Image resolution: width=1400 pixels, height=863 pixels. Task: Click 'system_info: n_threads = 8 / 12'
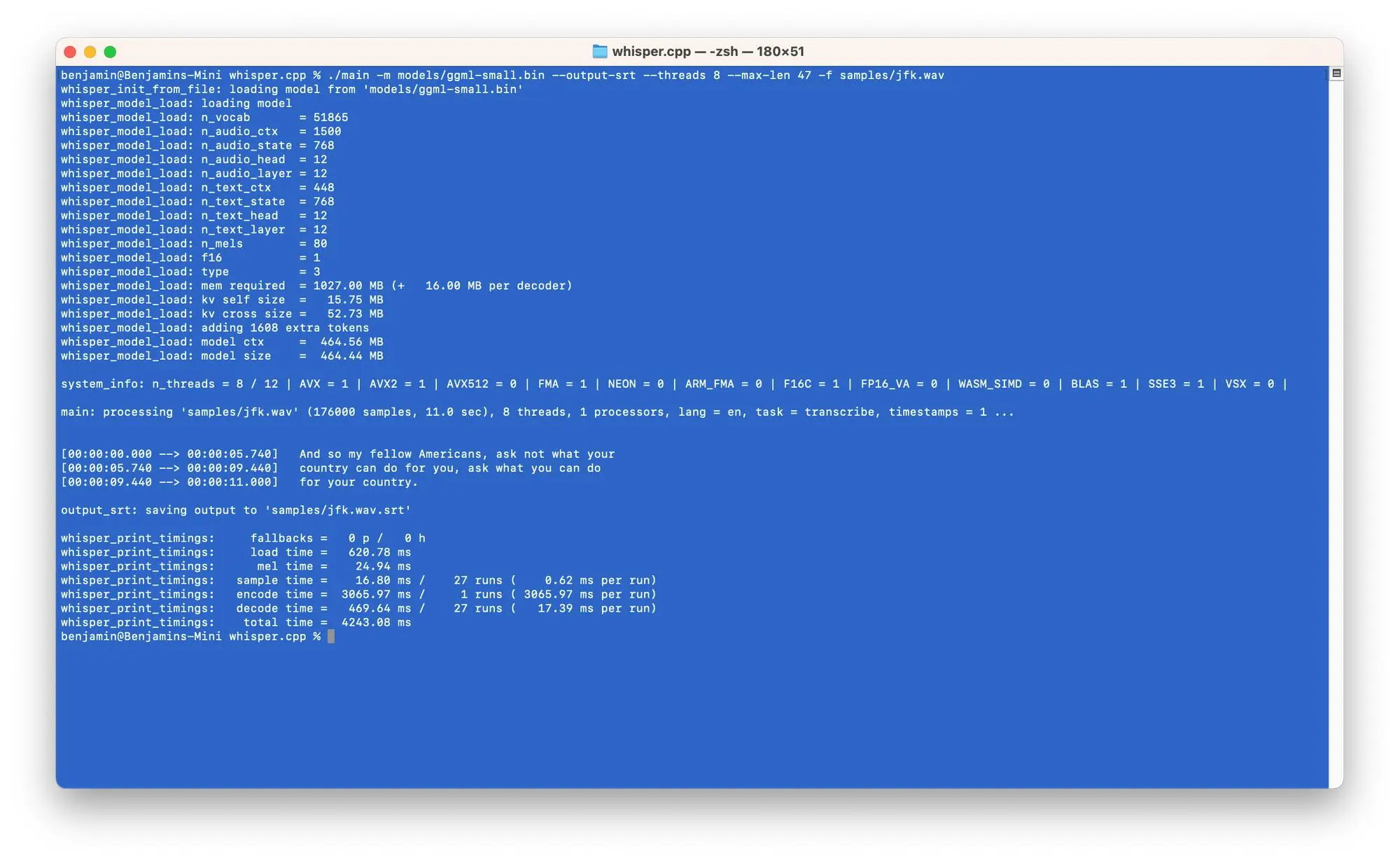click(169, 384)
